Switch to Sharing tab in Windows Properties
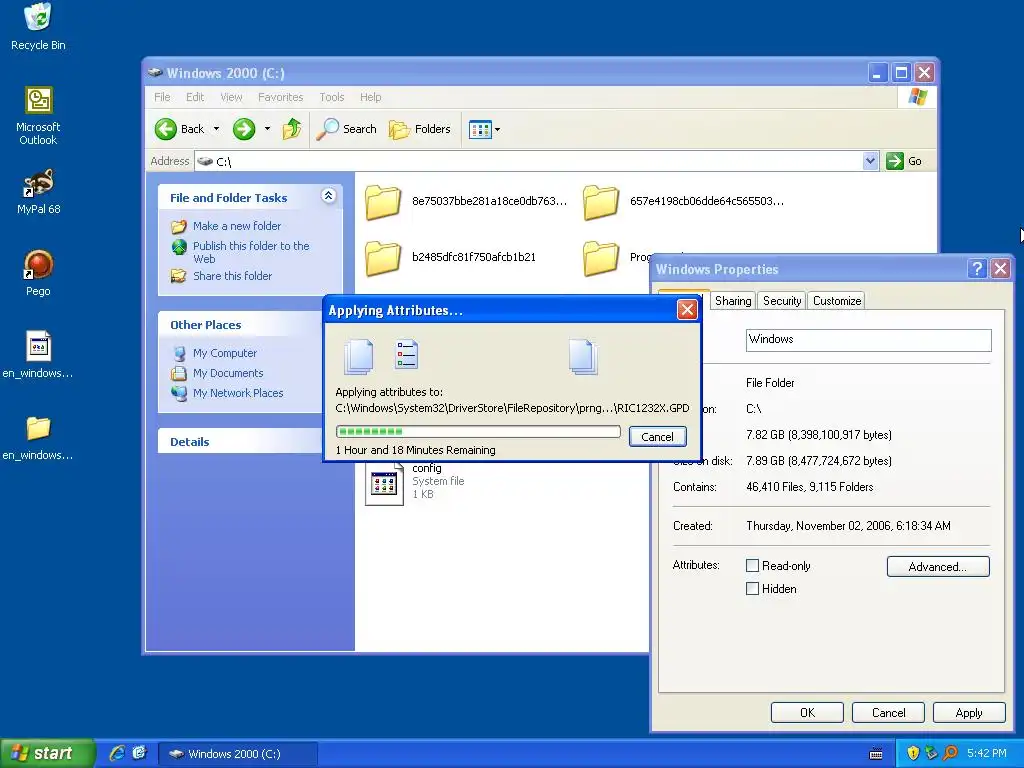1024x768 pixels. pos(733,300)
